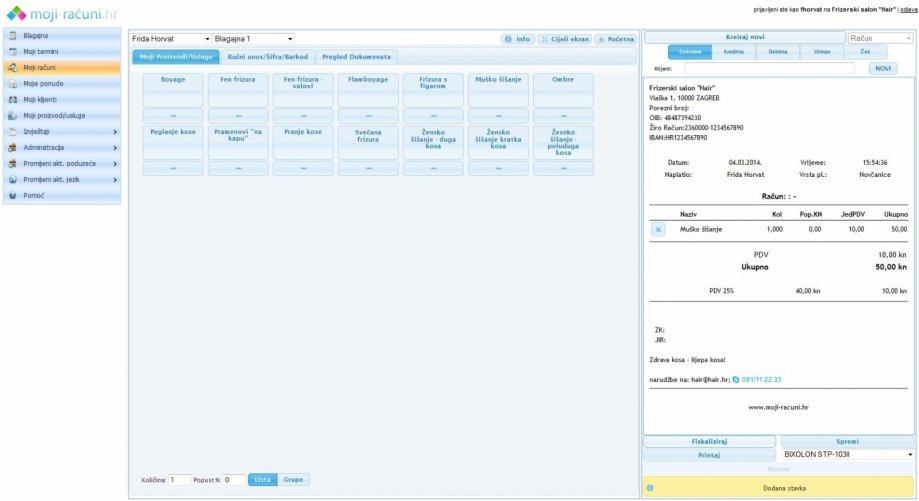Add Svečana frizura service

(368, 142)
